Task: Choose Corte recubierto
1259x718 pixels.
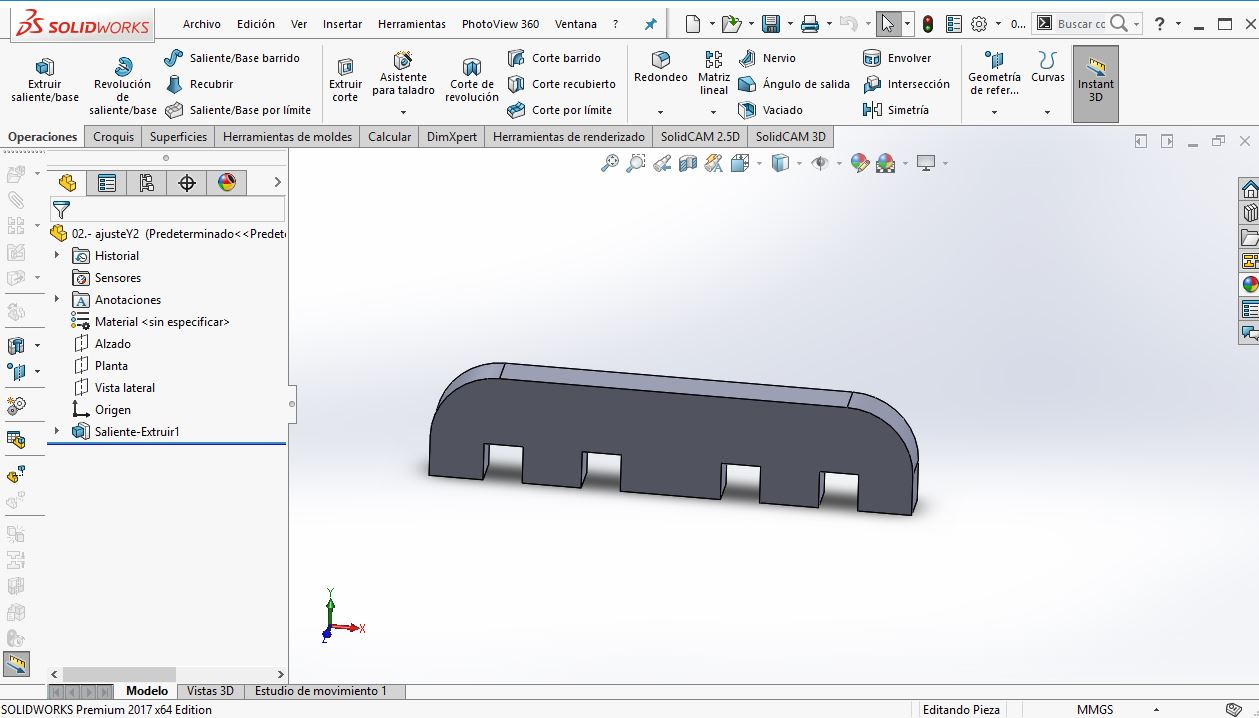Action: (x=561, y=84)
